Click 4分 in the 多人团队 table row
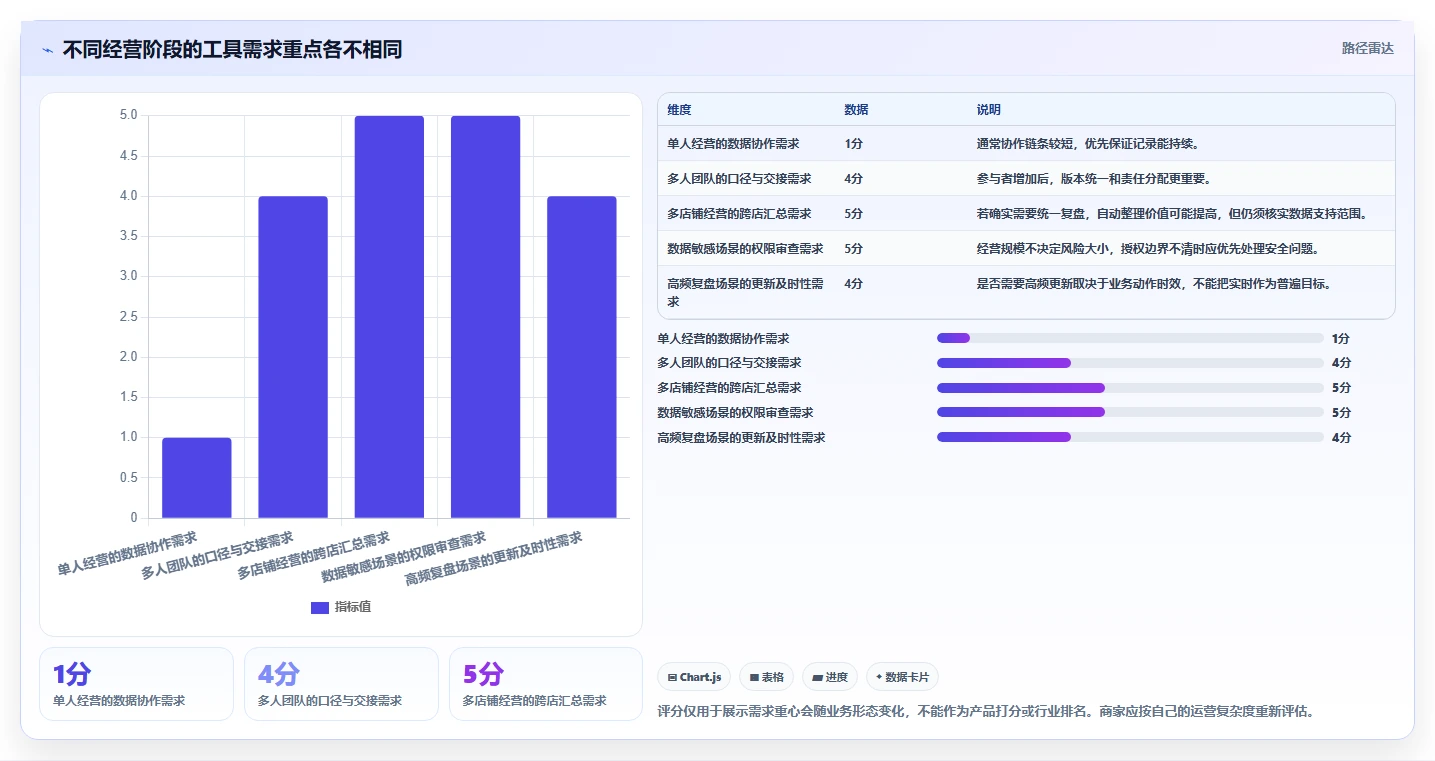Image resolution: width=1435 pixels, height=761 pixels. [853, 179]
